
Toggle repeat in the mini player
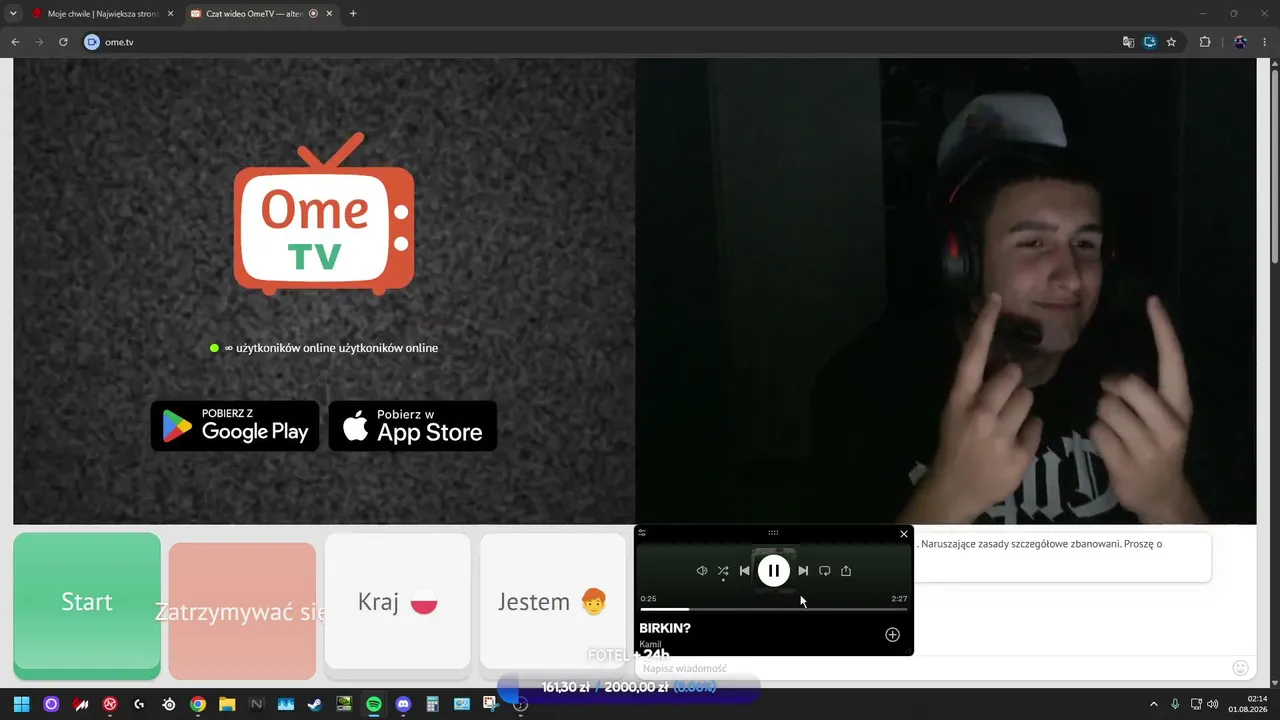pyautogui.click(x=825, y=571)
